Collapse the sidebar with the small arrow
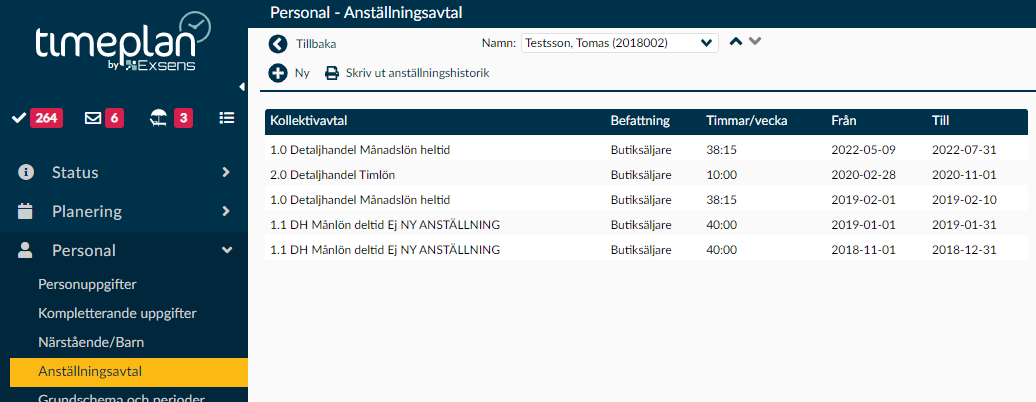This screenshot has width=1036, height=402. click(x=243, y=86)
